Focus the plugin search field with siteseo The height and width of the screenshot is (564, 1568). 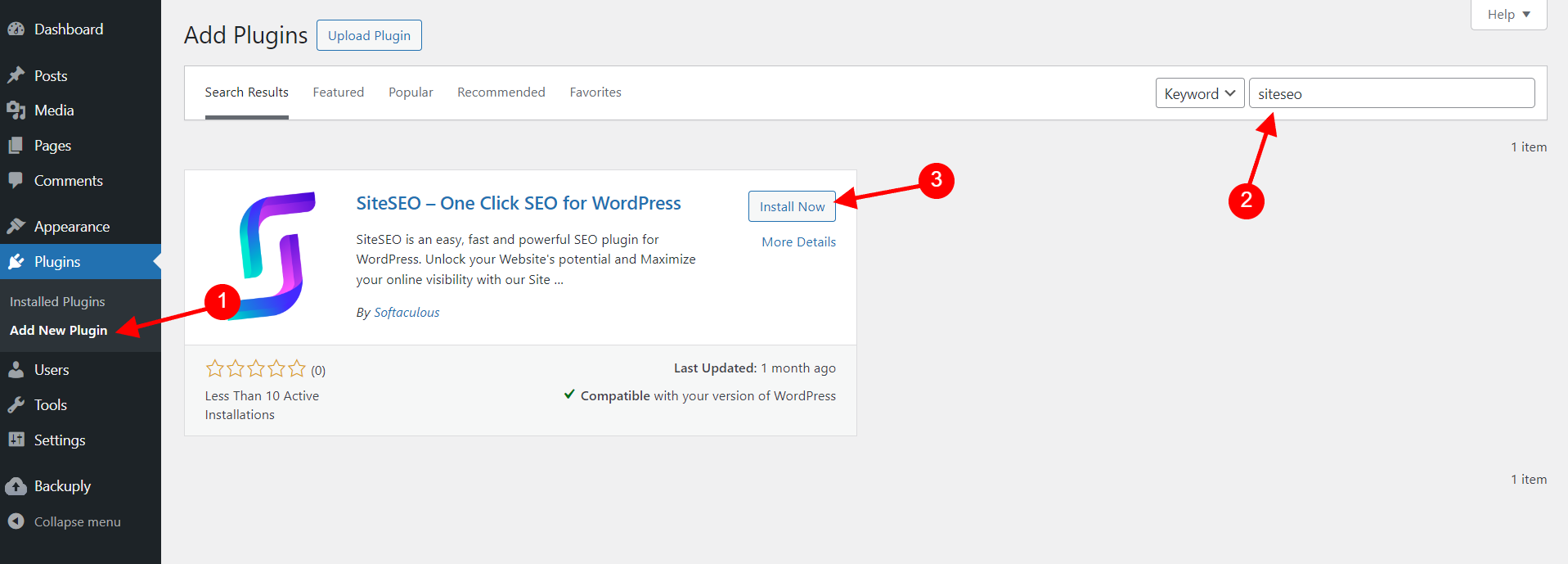point(1391,93)
